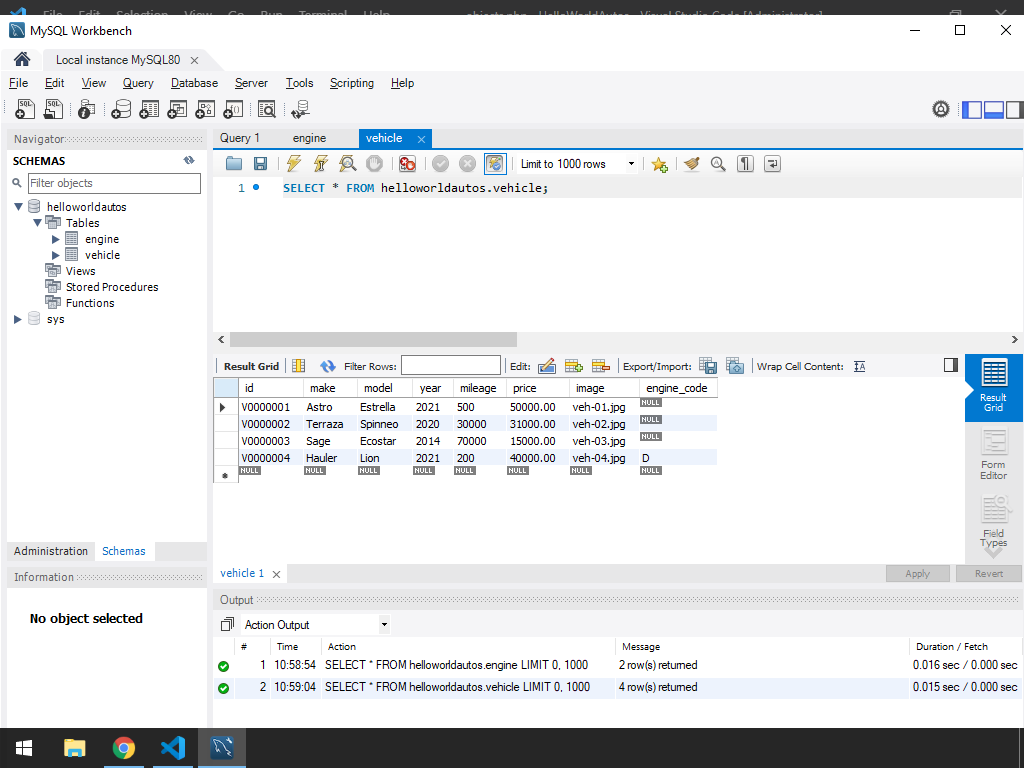This screenshot has width=1024, height=768.
Task: Click the Explain query magnifier-lightning icon
Action: pos(347,164)
